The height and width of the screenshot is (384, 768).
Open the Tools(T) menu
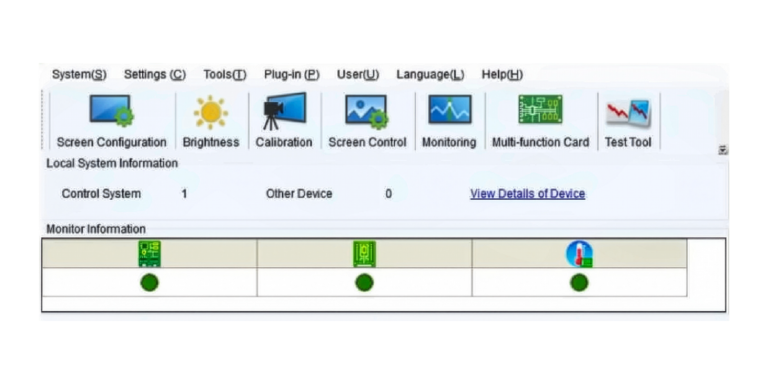[225, 75]
